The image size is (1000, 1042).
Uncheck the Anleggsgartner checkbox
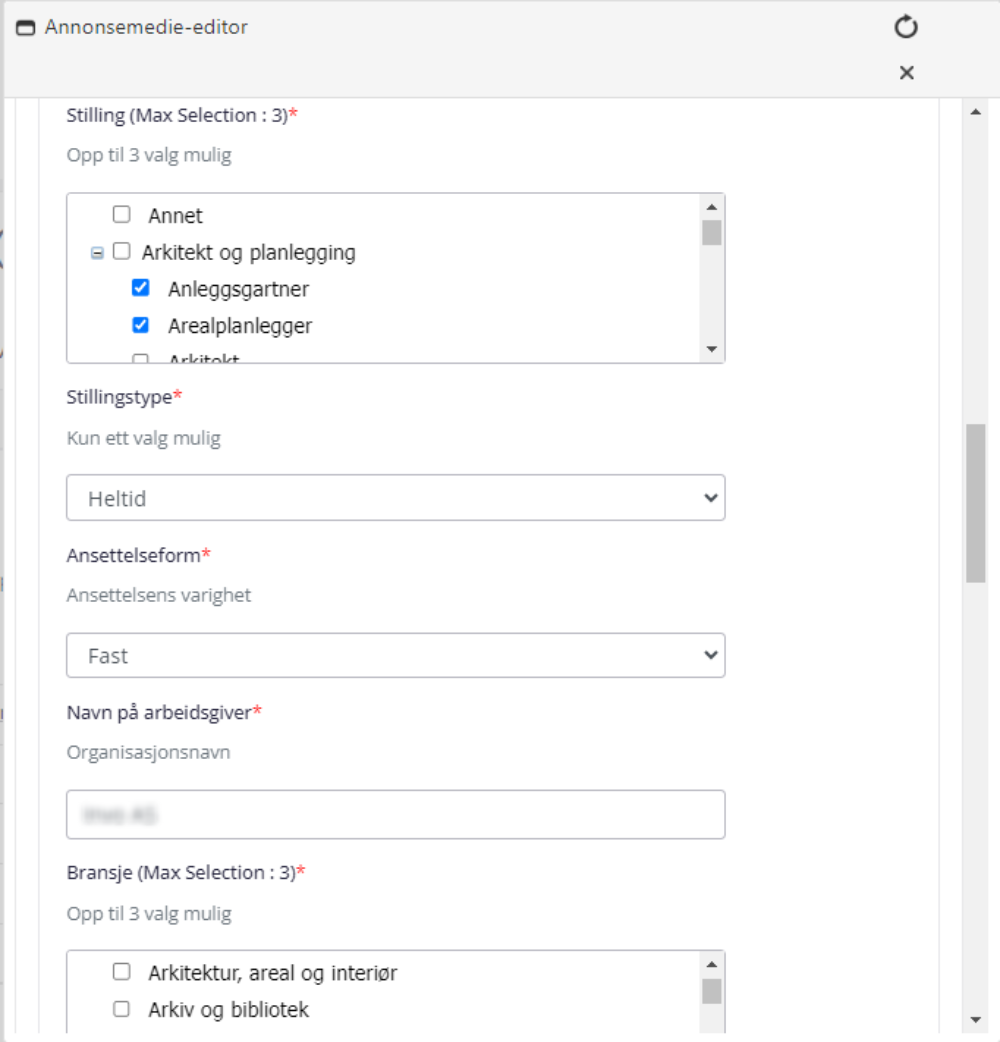(140, 288)
